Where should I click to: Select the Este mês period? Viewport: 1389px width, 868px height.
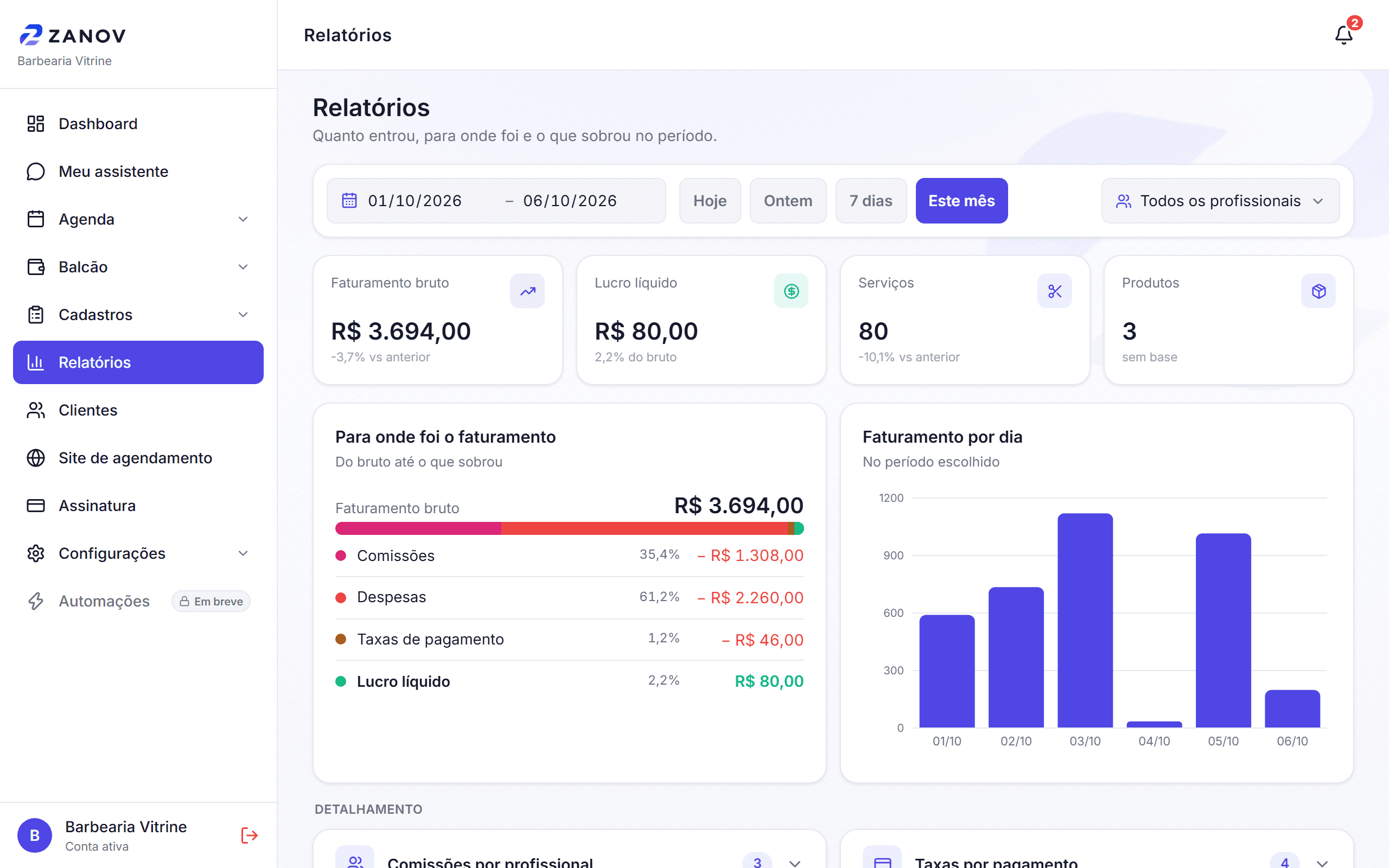click(x=961, y=200)
